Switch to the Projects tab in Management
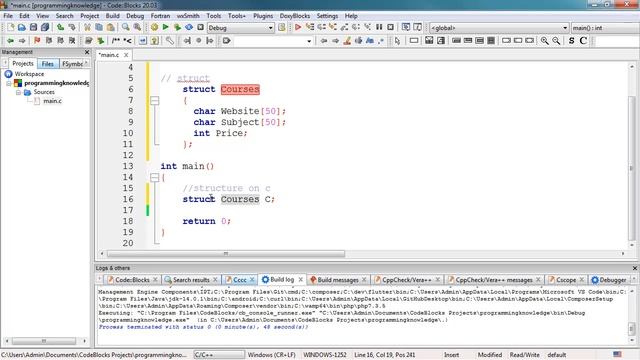The height and width of the screenshot is (360, 640). pos(22,64)
